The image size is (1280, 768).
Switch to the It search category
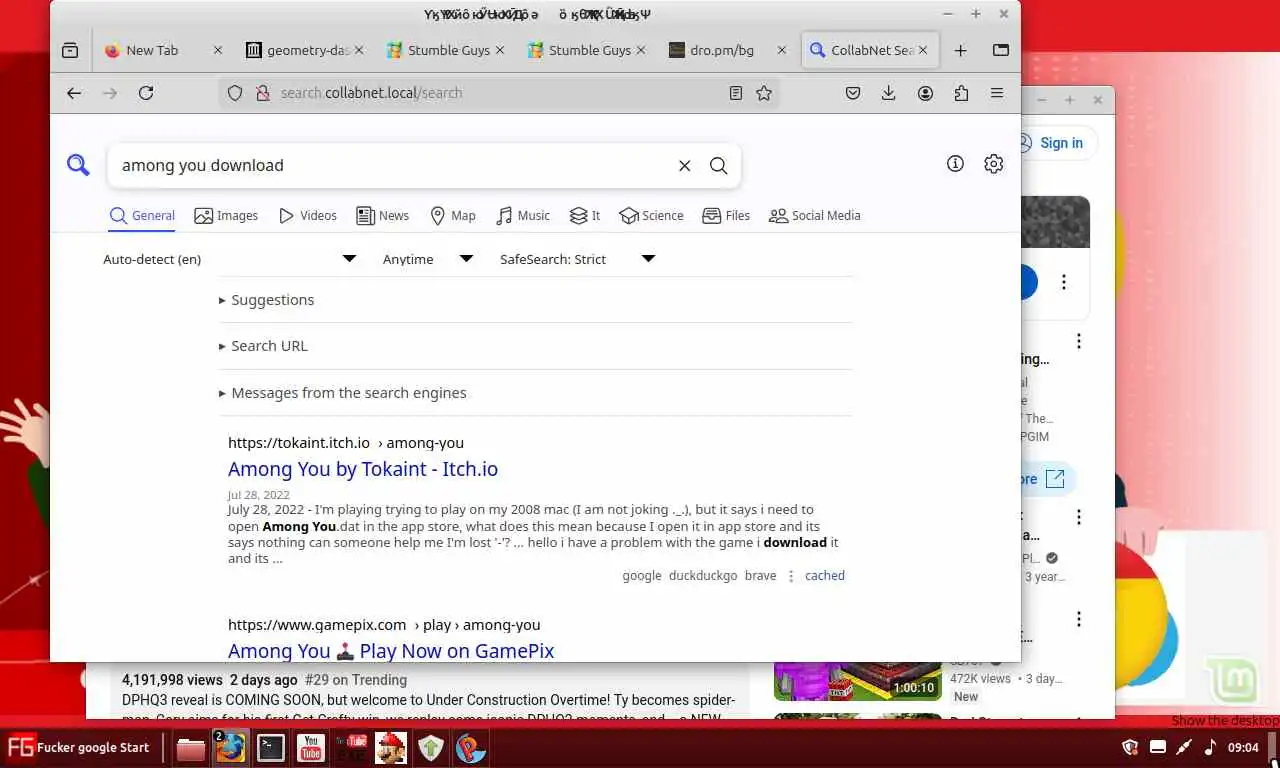pos(585,216)
